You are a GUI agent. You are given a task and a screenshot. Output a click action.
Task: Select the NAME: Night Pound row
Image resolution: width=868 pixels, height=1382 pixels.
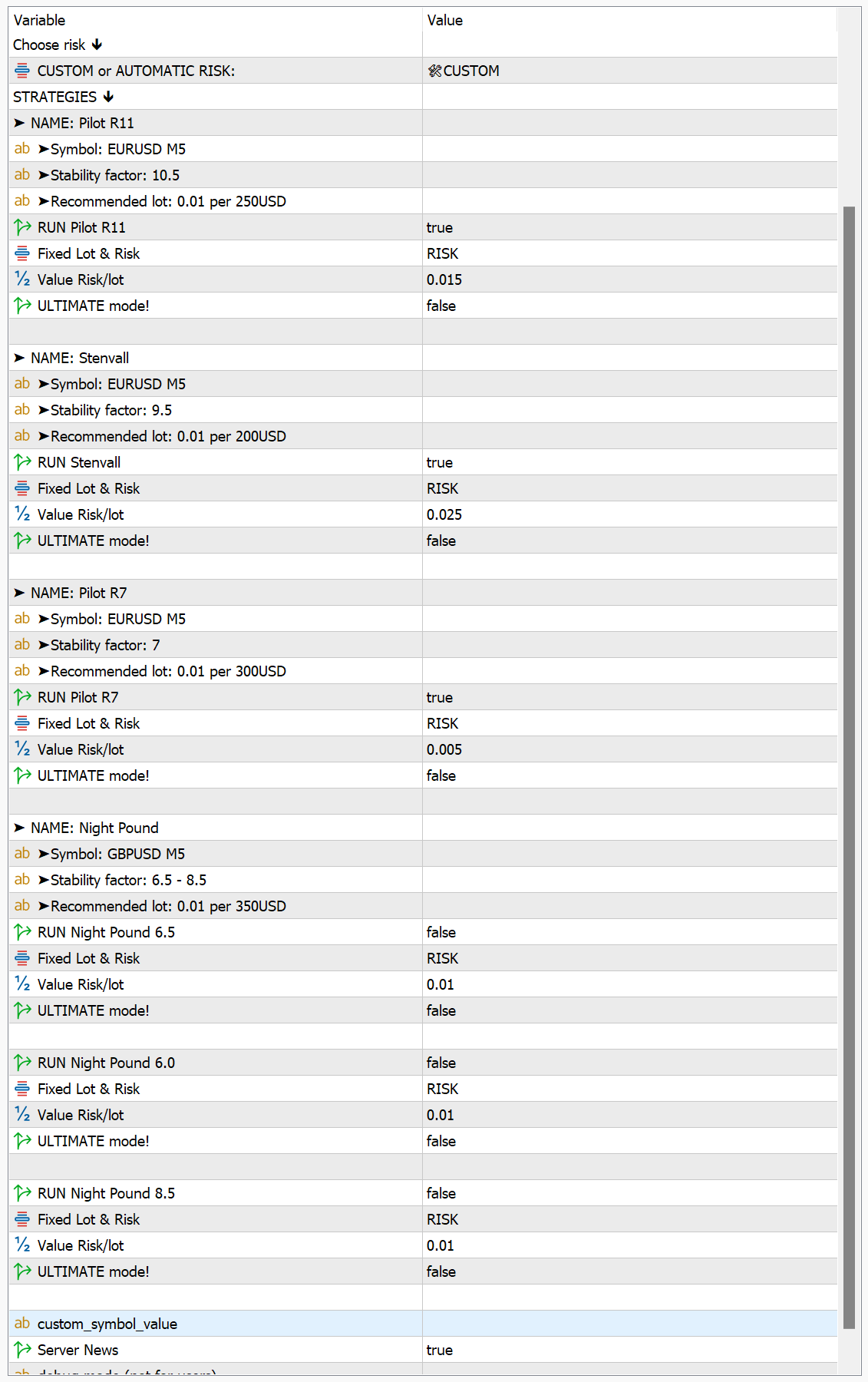coord(94,828)
